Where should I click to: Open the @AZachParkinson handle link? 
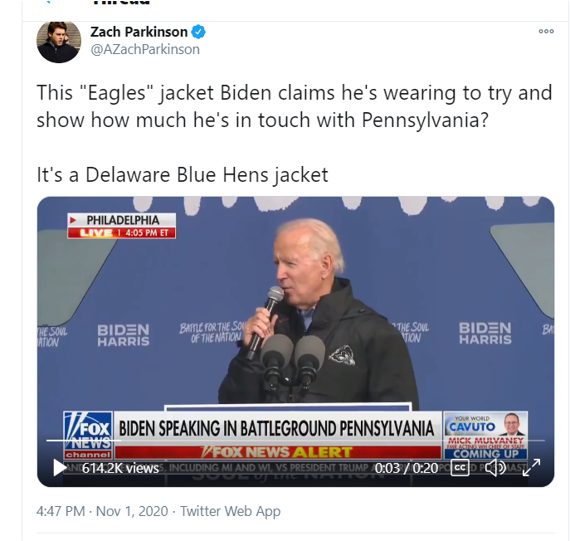145,49
